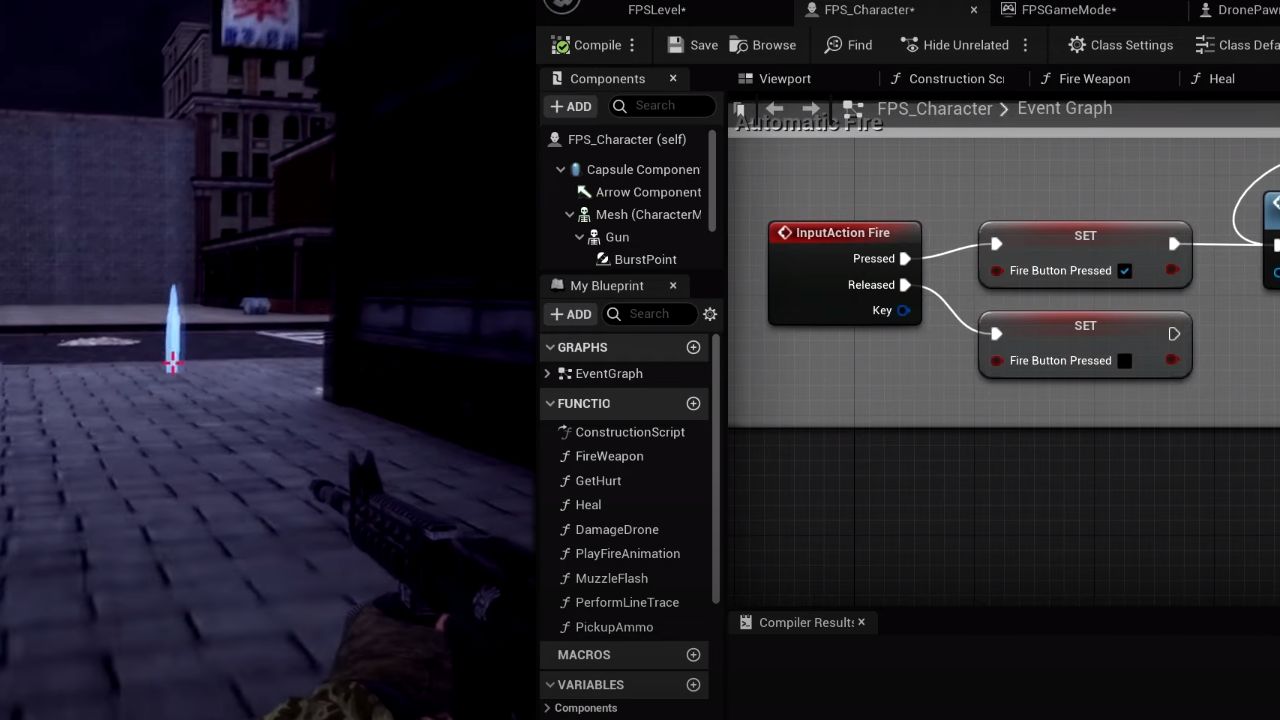Uncheck Fire Button Pressed in the upper SET node
This screenshot has width=1280, height=720.
tap(1125, 271)
